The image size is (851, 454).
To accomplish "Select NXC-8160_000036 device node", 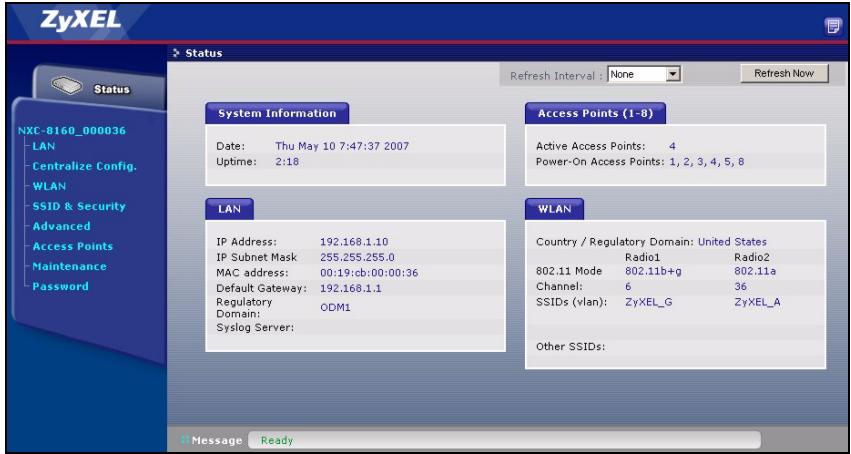I will tap(72, 131).
